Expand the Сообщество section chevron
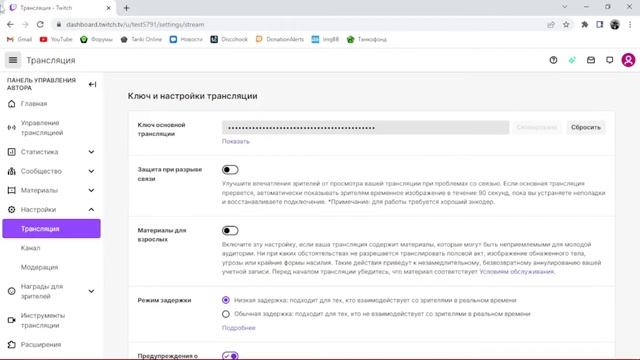The image size is (640, 360). (91, 171)
